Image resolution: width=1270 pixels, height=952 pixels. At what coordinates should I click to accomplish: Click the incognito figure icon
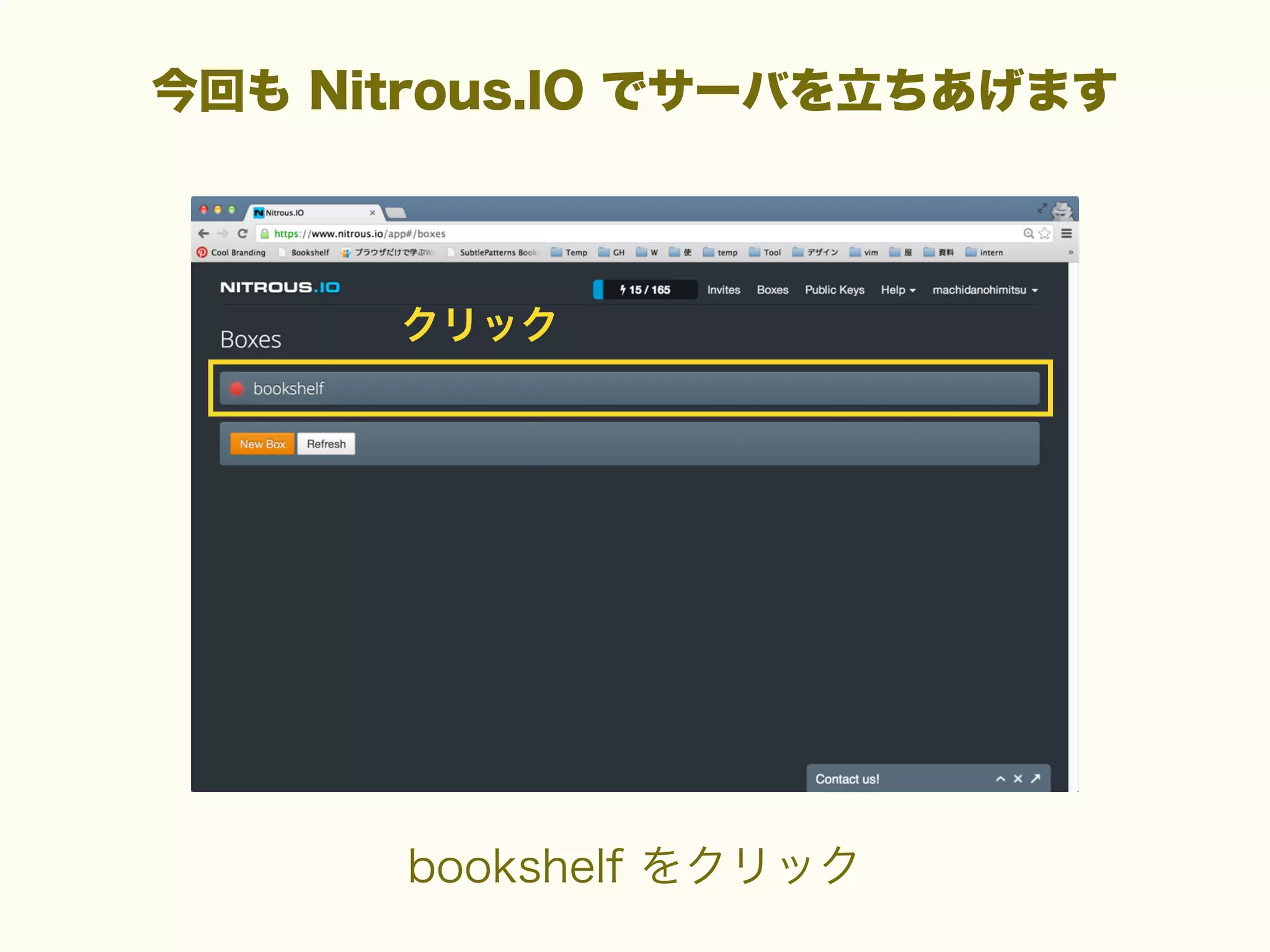pos(1063,211)
